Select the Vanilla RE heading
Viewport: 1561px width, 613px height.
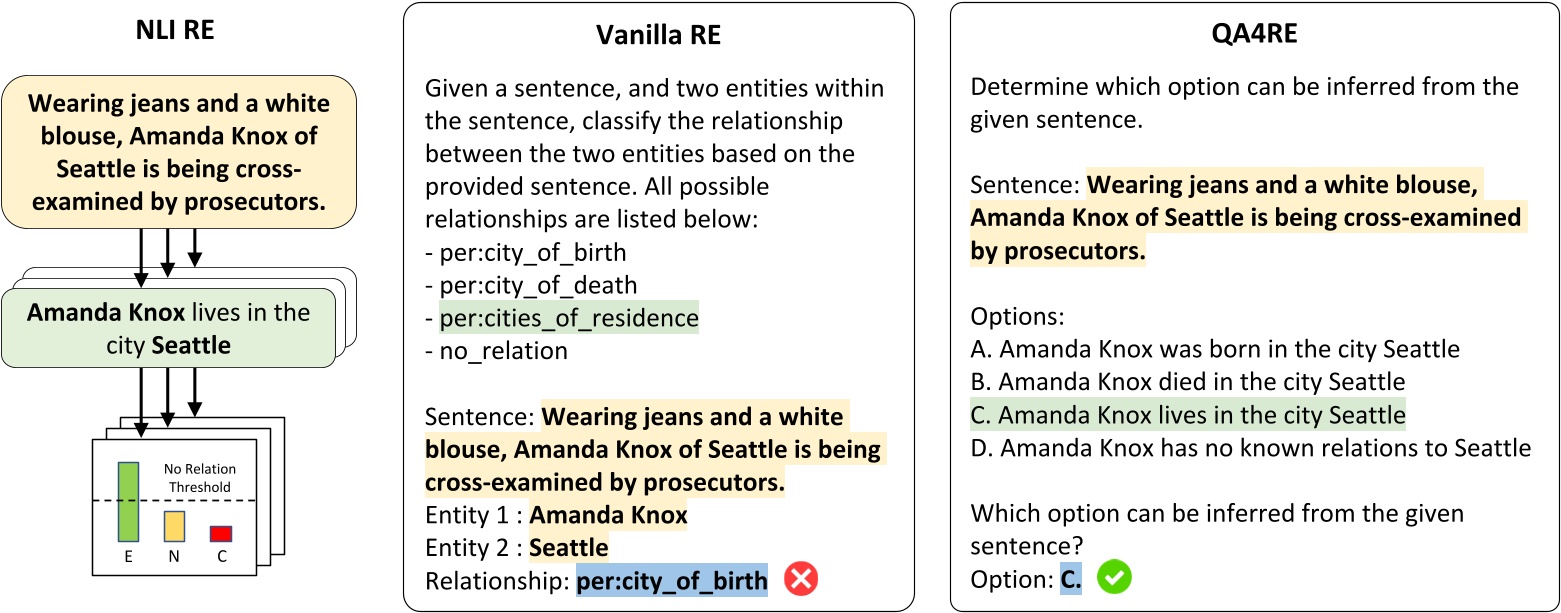658,35
